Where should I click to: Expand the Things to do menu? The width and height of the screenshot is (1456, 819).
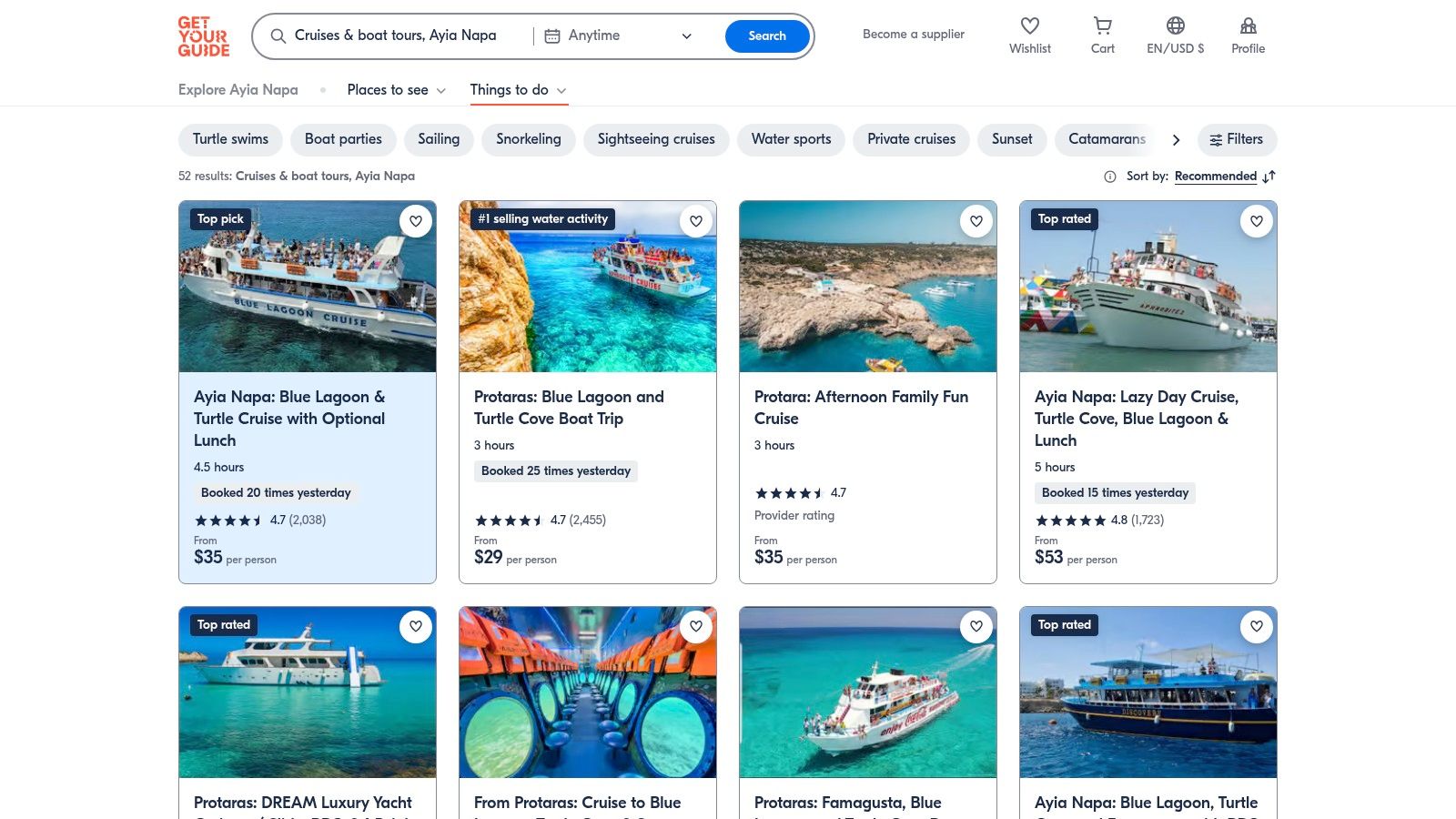pos(519,90)
